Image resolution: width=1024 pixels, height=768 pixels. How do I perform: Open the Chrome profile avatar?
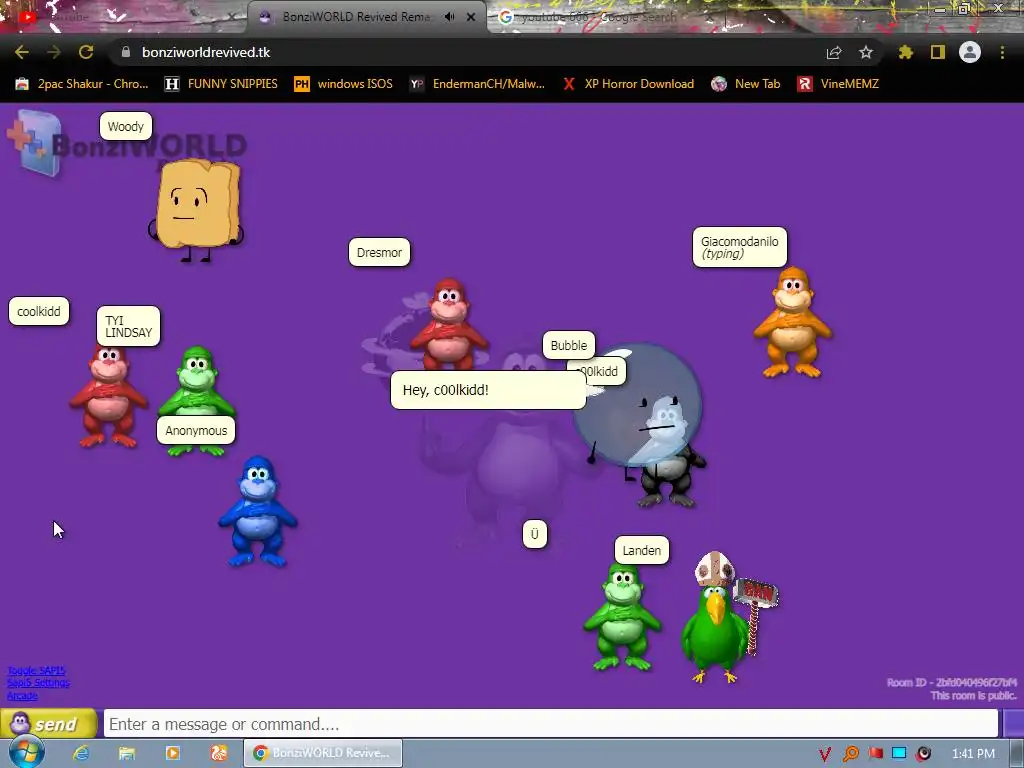(970, 52)
